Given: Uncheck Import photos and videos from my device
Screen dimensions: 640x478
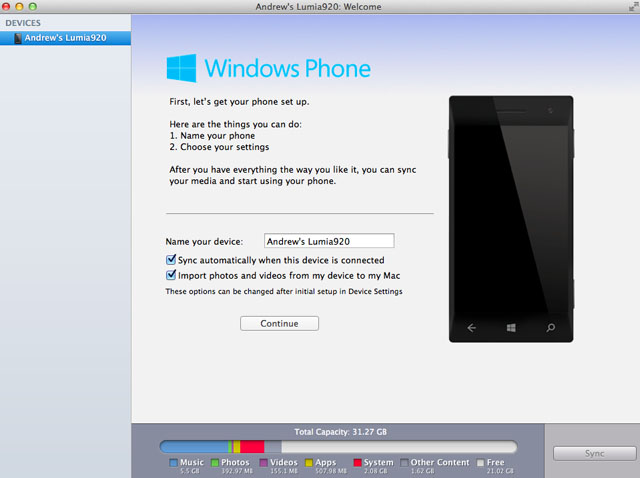Looking at the screenshot, I should pyautogui.click(x=171, y=275).
